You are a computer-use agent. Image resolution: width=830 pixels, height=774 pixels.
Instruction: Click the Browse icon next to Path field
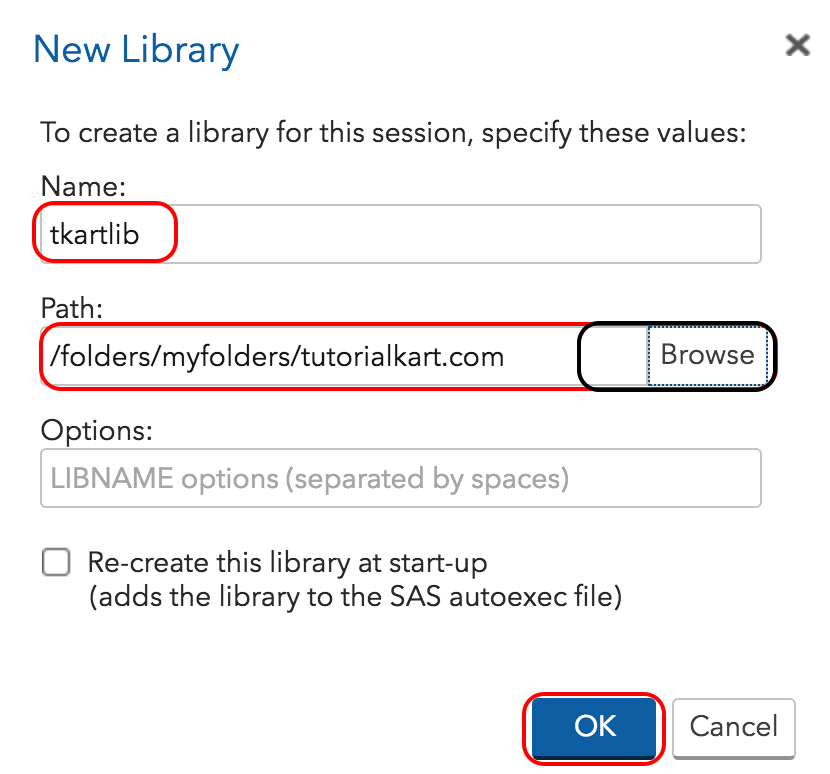click(708, 355)
